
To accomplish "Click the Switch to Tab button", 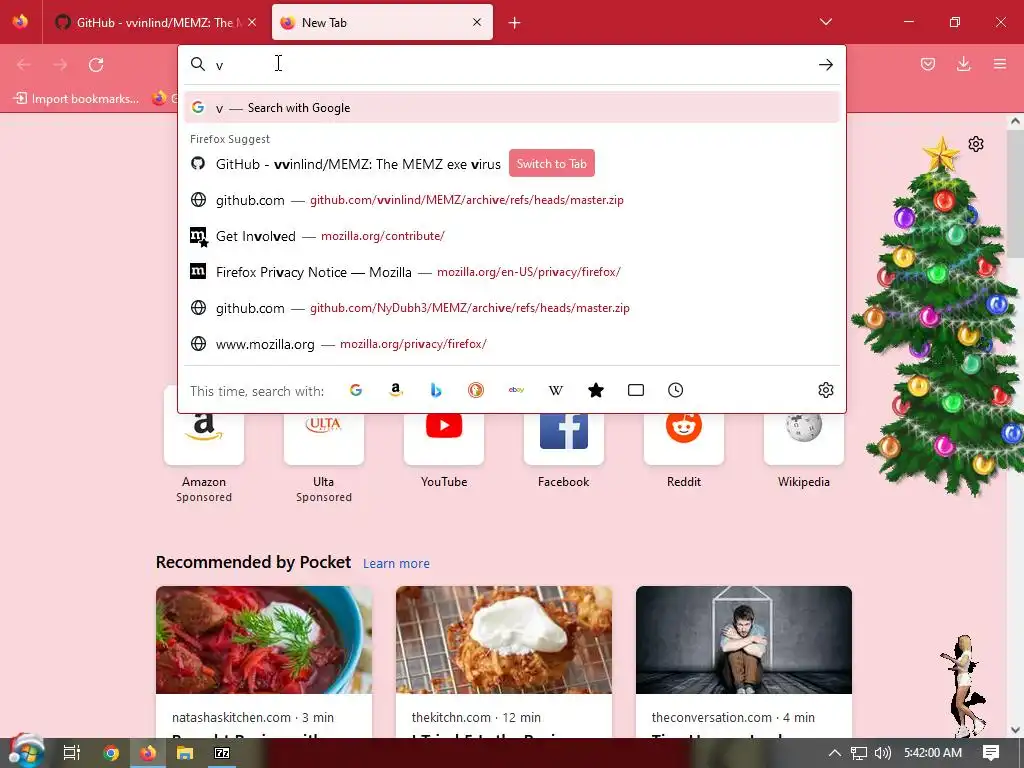I will (552, 164).
